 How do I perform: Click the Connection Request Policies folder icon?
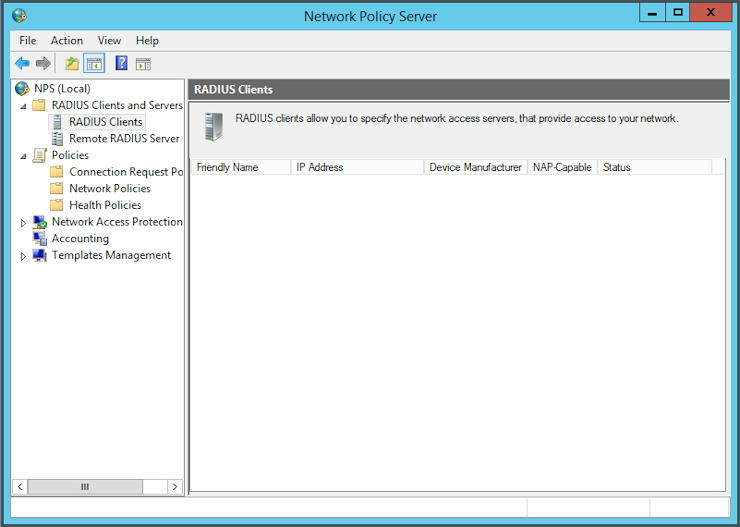coord(57,172)
